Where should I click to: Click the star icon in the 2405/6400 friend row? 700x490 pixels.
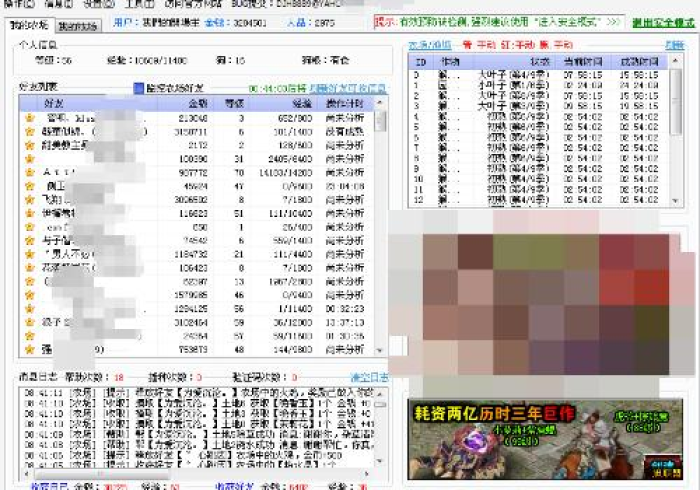[x=30, y=159]
